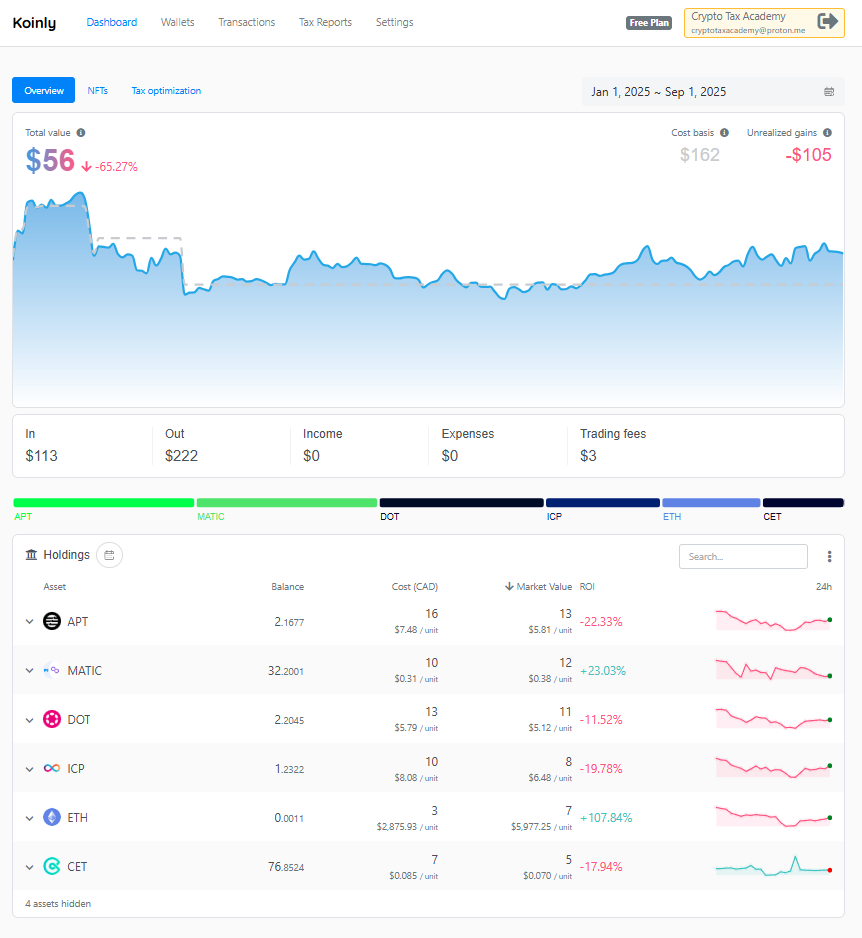Image resolution: width=862 pixels, height=938 pixels.
Task: Sort by Asset column header
Action: pyautogui.click(x=54, y=587)
